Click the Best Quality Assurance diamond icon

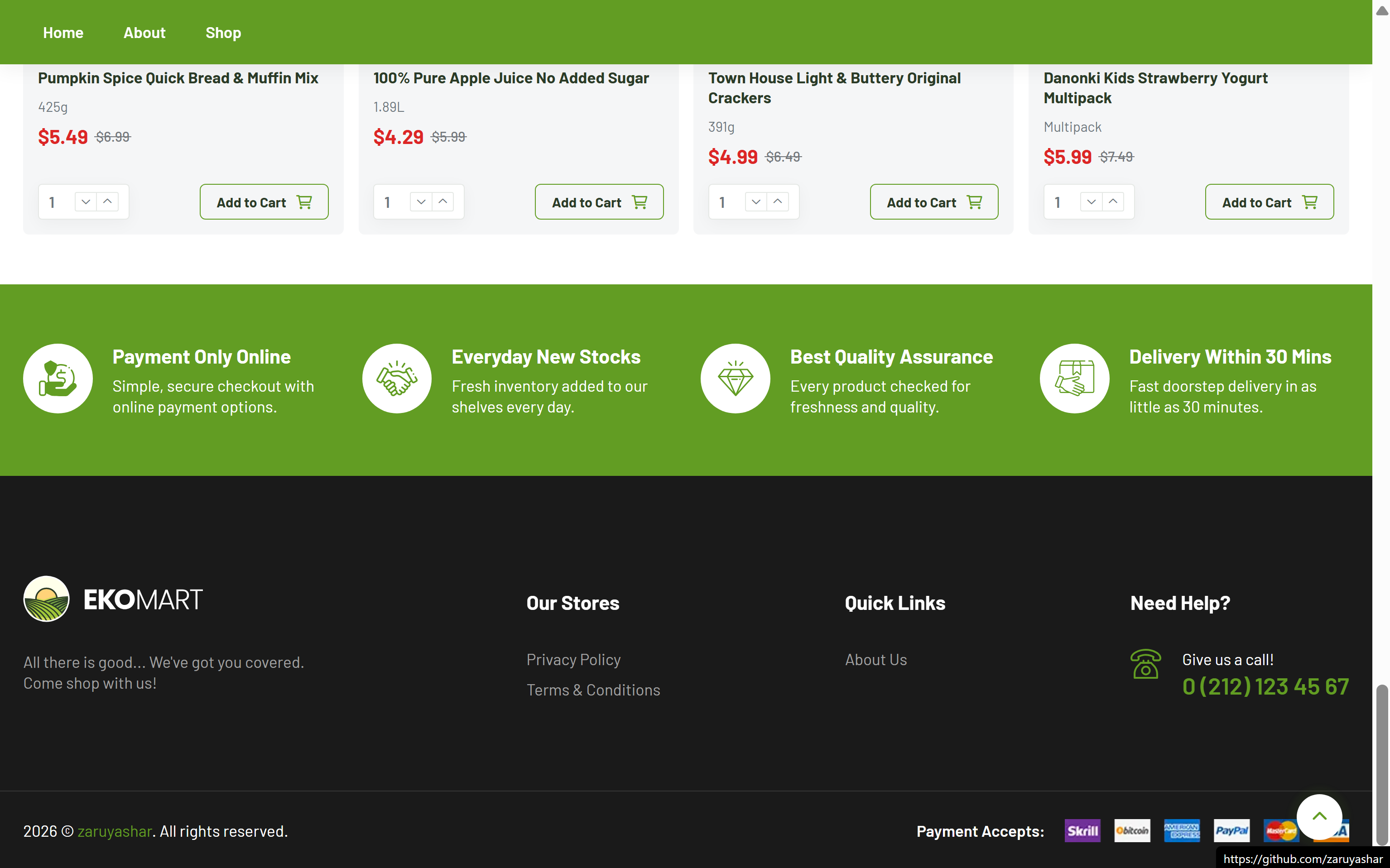(x=736, y=379)
